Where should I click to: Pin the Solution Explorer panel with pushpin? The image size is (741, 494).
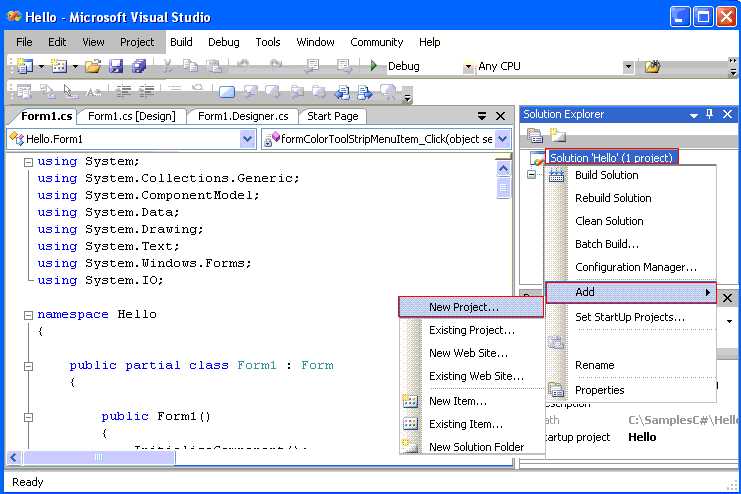710,114
